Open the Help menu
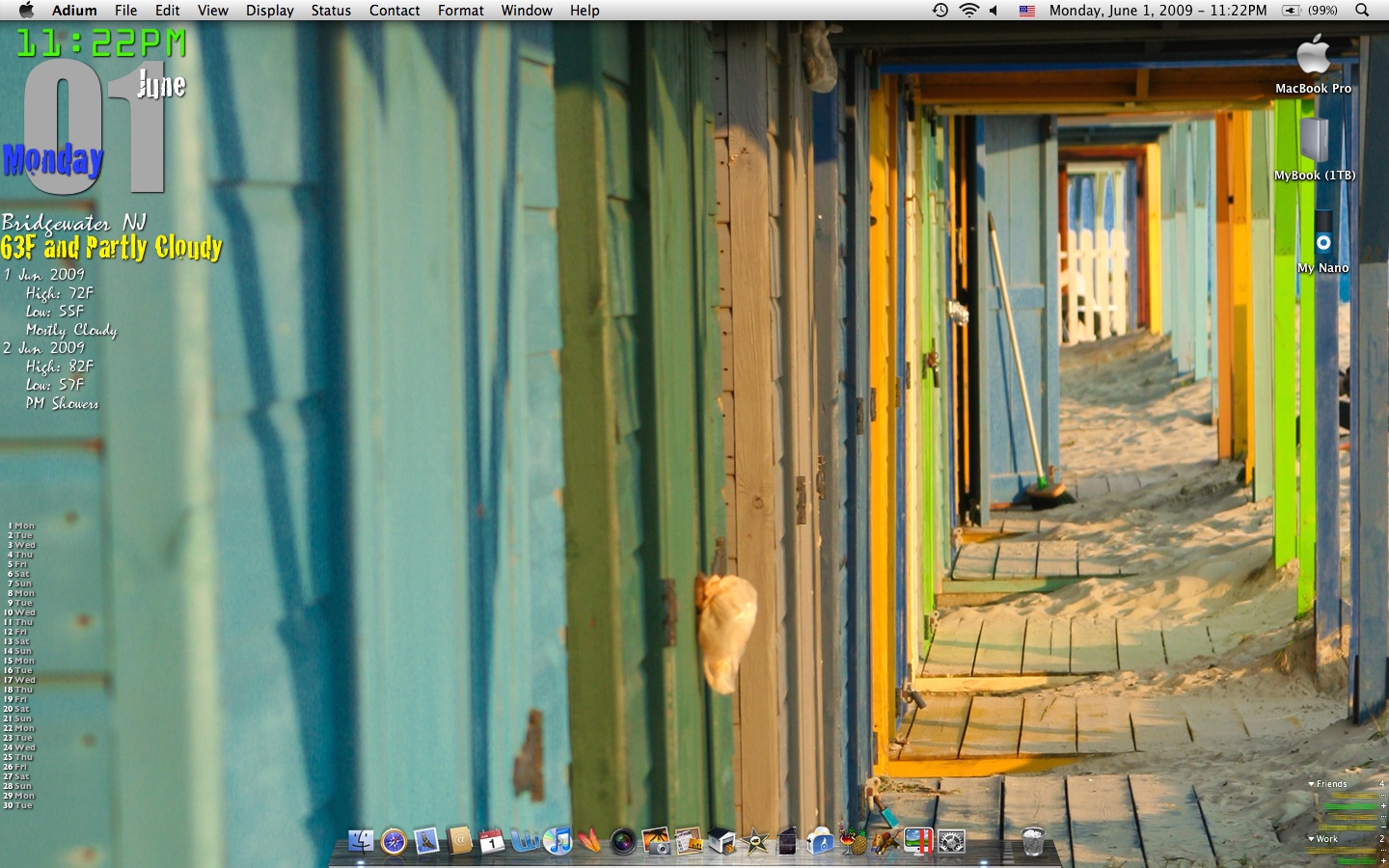1389x868 pixels. [585, 10]
